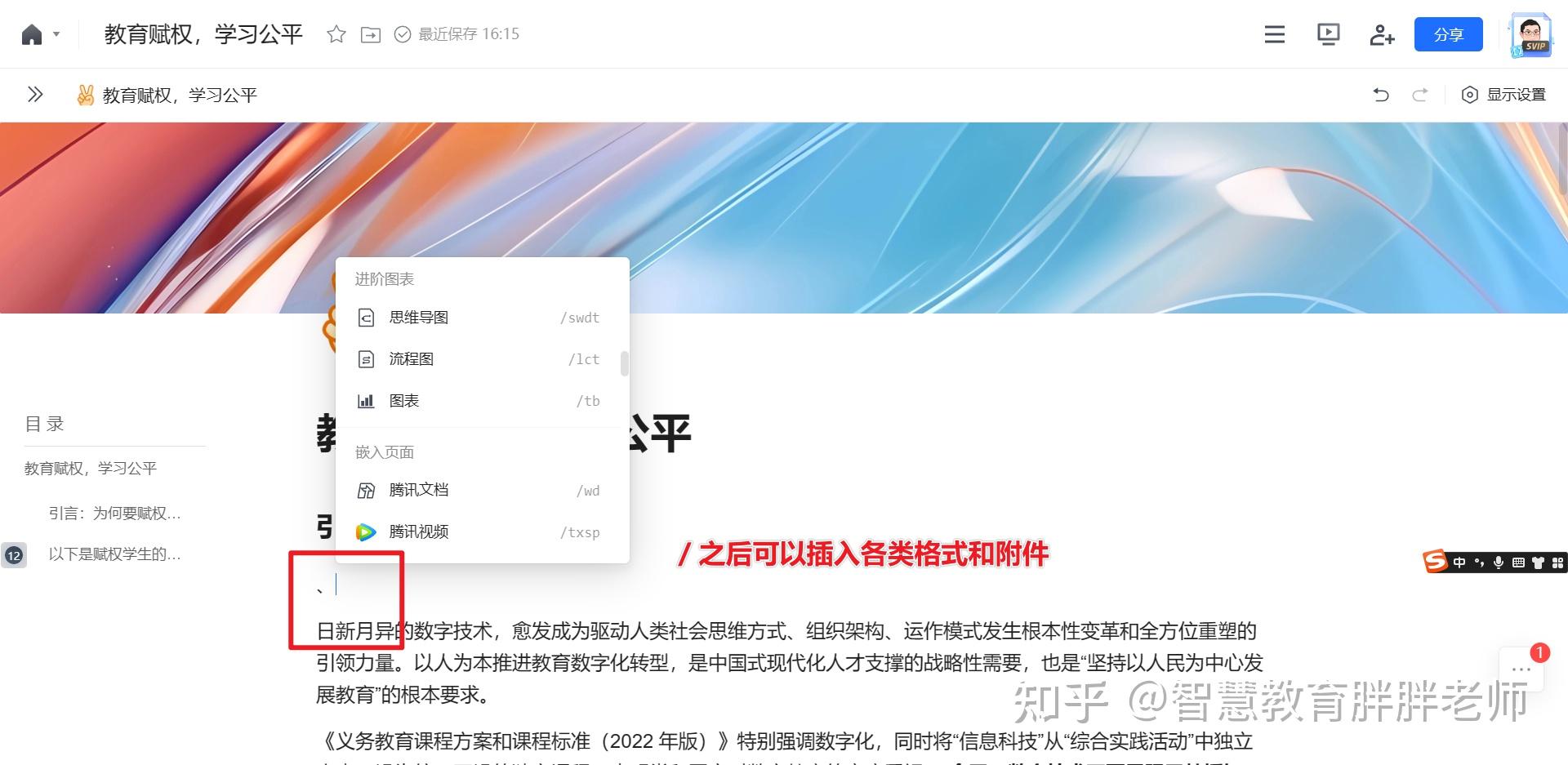Add a collaborator with the person-plus icon
1568x765 pixels.
(x=1381, y=34)
